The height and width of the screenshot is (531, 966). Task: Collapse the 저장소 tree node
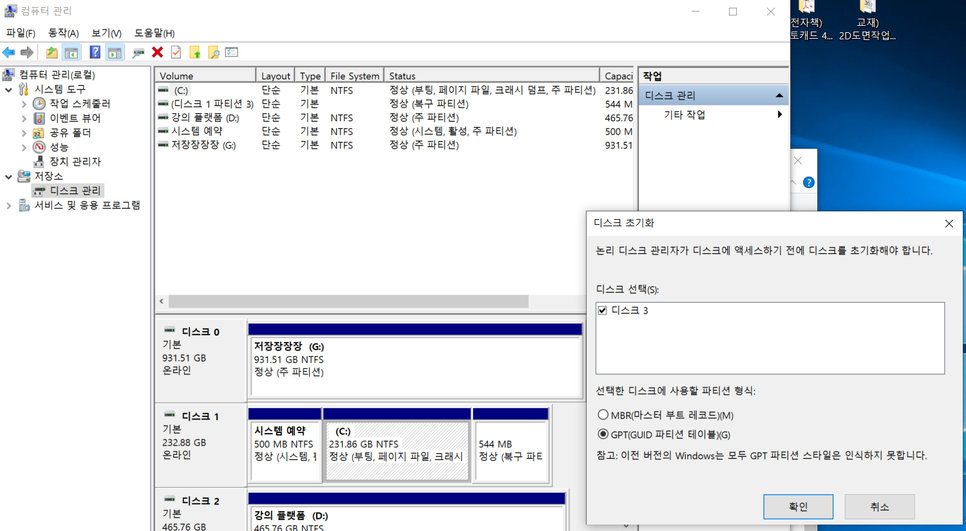coord(9,176)
